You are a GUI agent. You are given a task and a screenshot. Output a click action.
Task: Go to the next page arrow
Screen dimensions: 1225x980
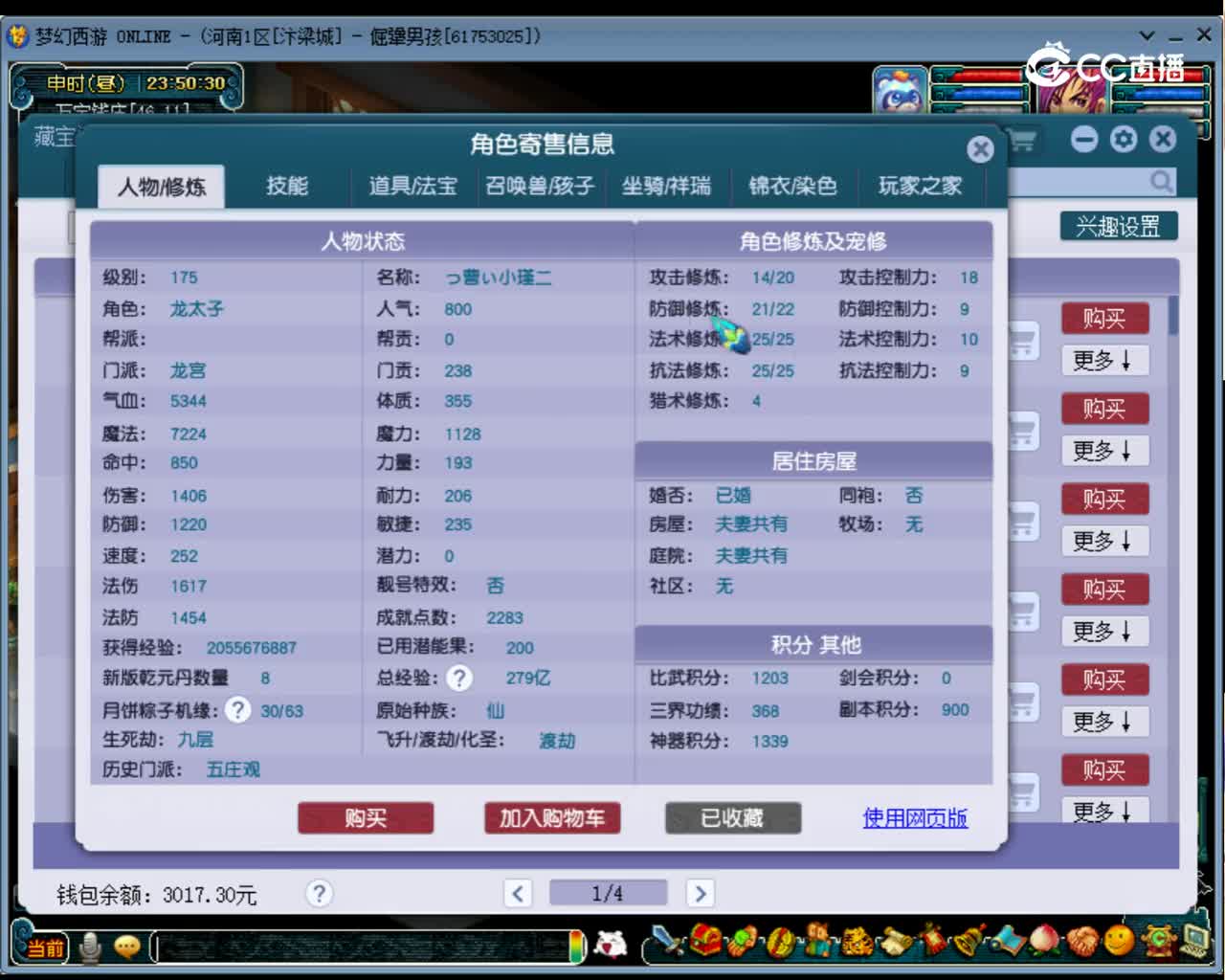(700, 894)
